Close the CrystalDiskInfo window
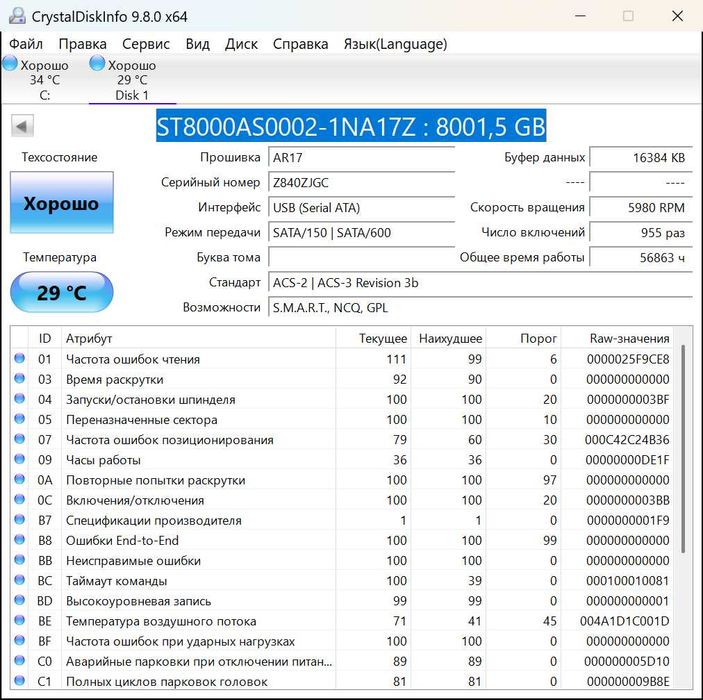This screenshot has height=700, width=703. tap(677, 16)
